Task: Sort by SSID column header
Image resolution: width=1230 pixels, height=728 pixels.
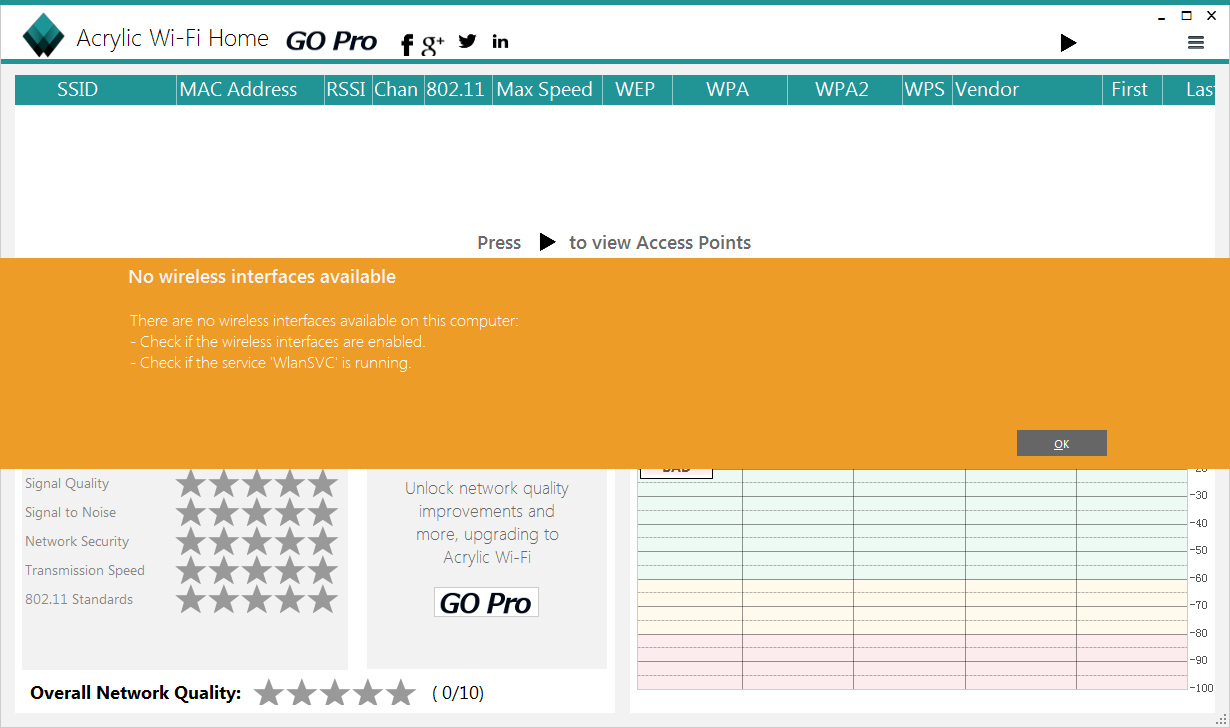Action: coord(77,90)
